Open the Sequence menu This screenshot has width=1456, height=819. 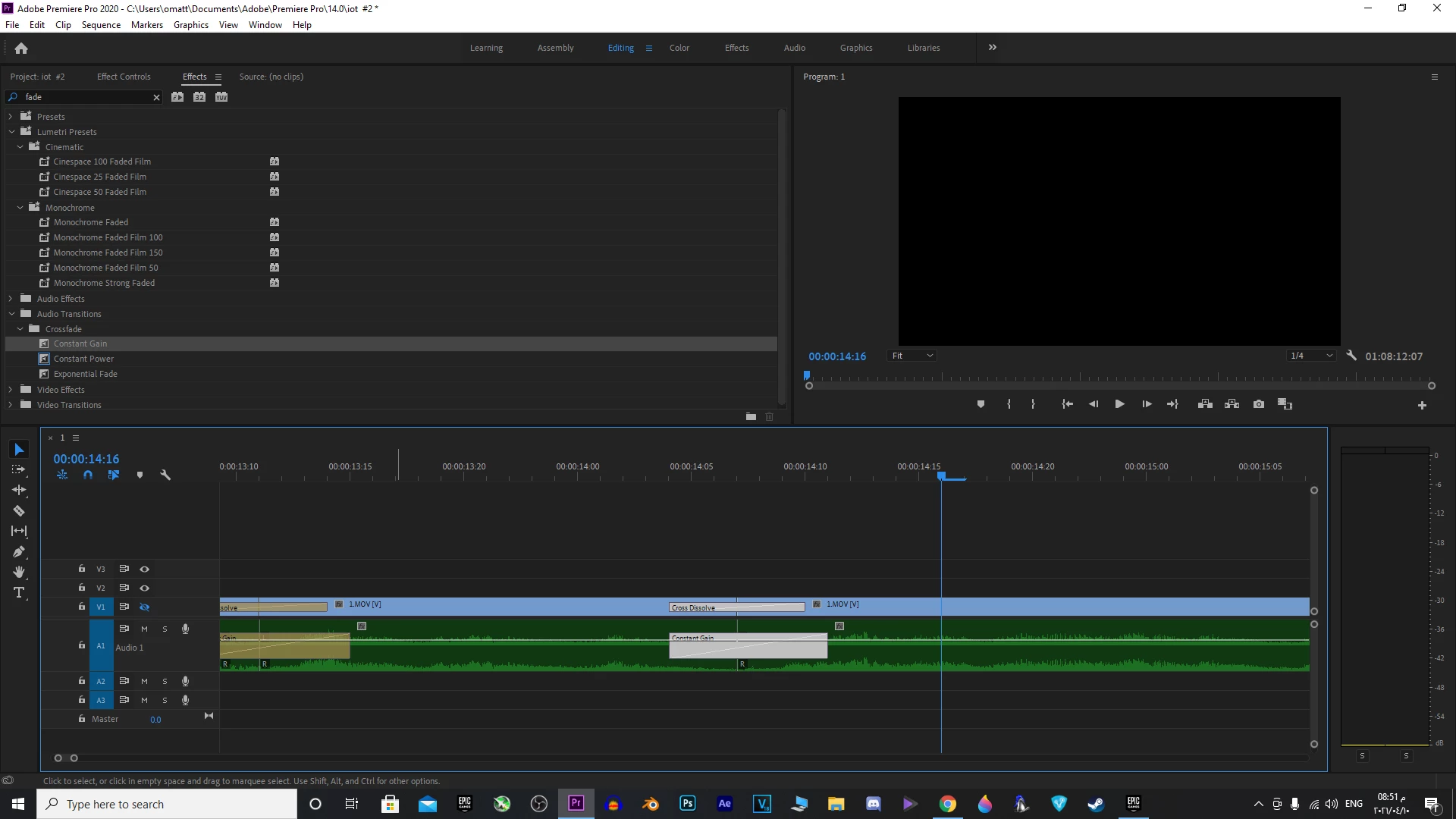click(101, 25)
